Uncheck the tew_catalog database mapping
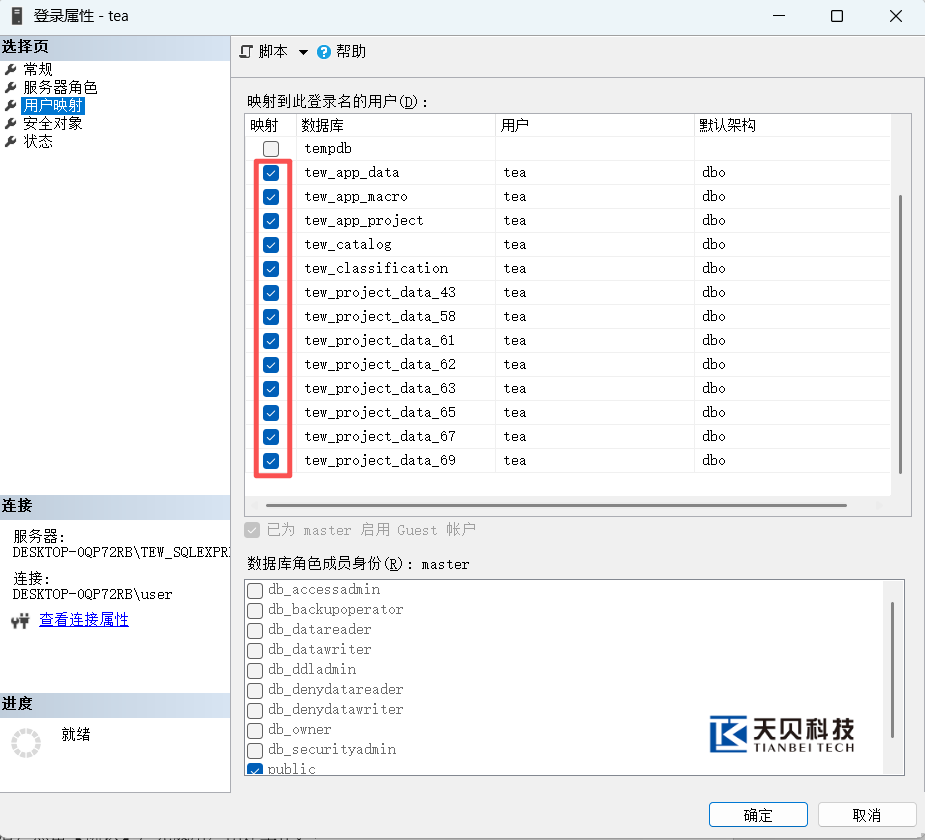925x840 pixels. tap(271, 245)
